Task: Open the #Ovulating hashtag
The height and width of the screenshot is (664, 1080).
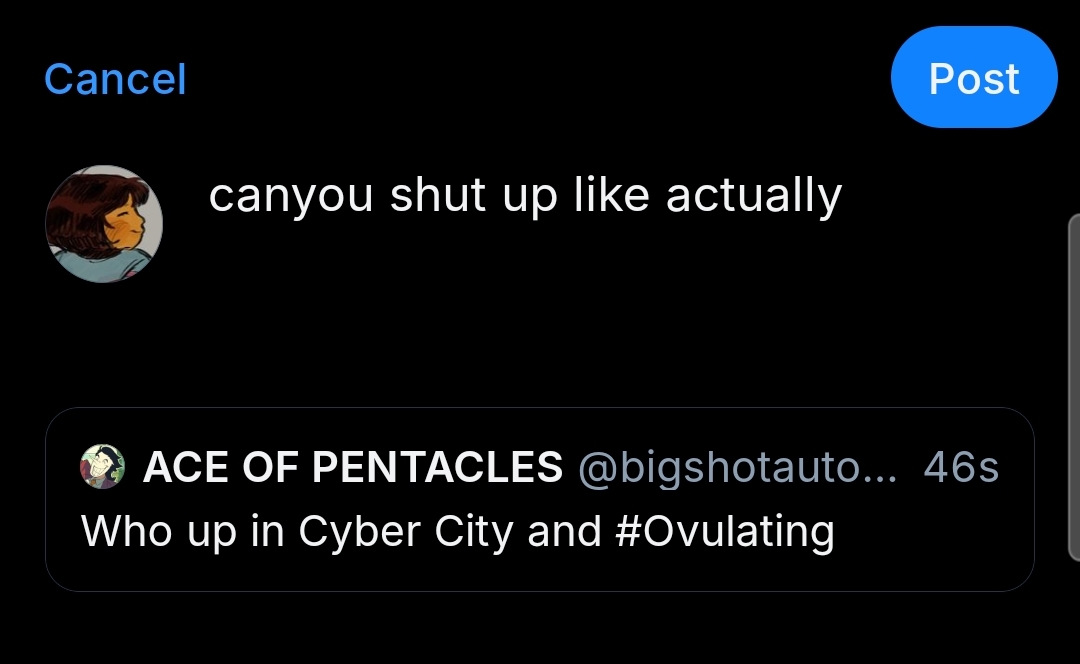Action: (x=720, y=531)
